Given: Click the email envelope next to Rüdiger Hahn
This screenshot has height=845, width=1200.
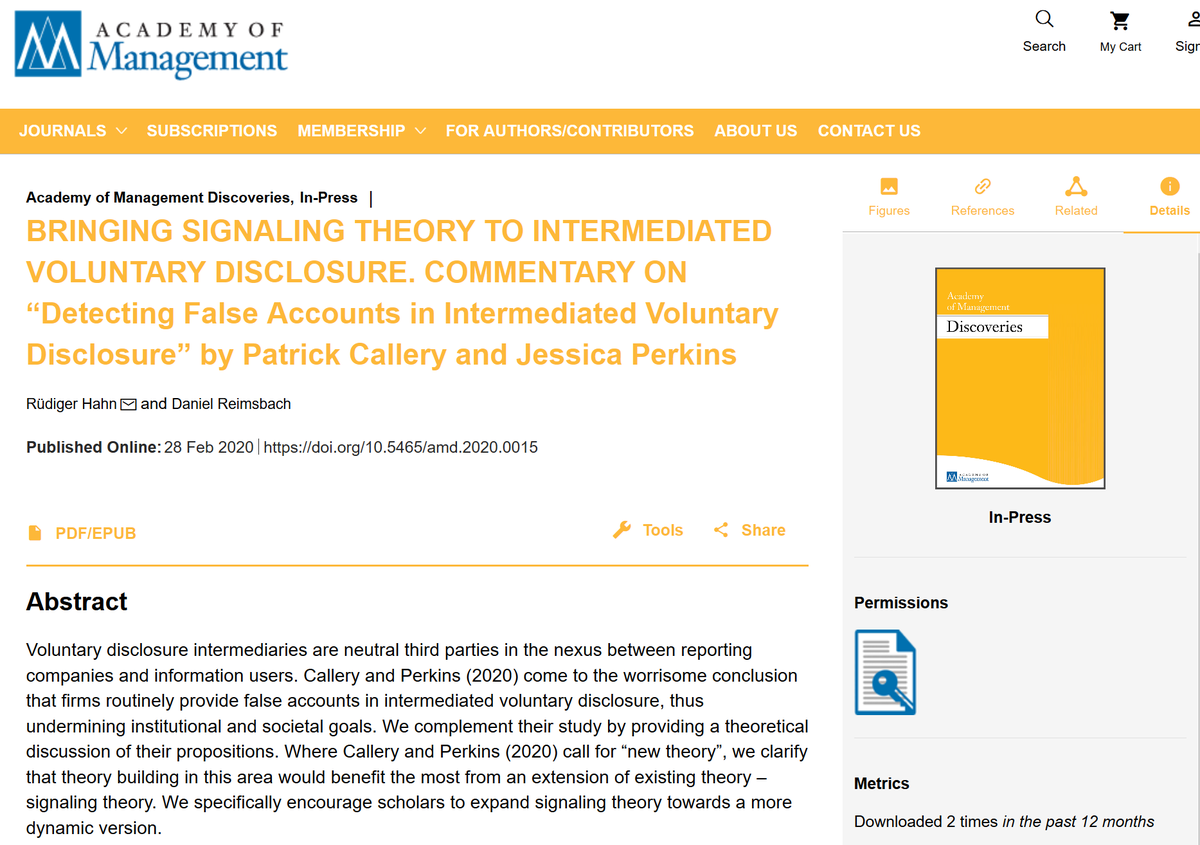Looking at the screenshot, I should coord(128,405).
